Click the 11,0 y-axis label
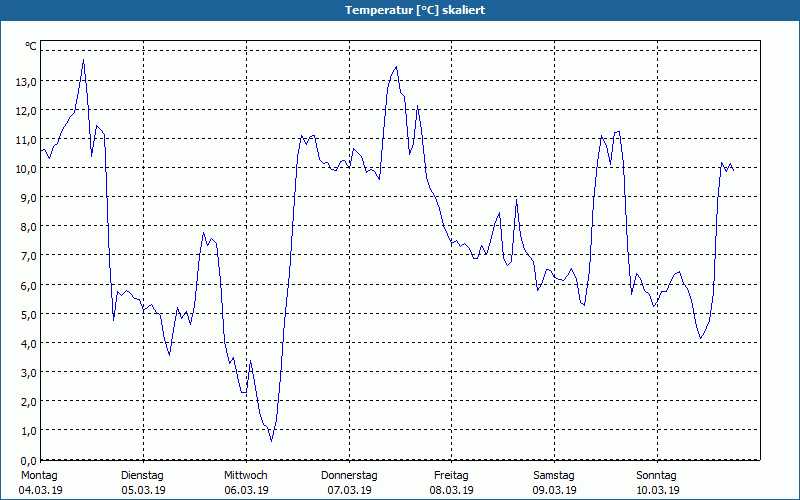Viewport: 800px width, 500px height. [26, 140]
